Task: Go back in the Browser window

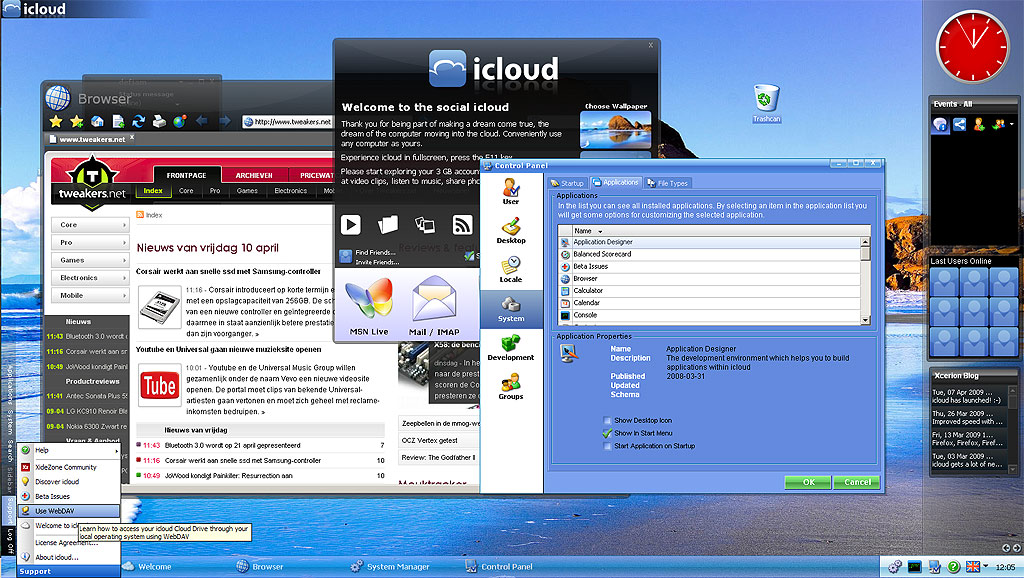Action: point(202,121)
